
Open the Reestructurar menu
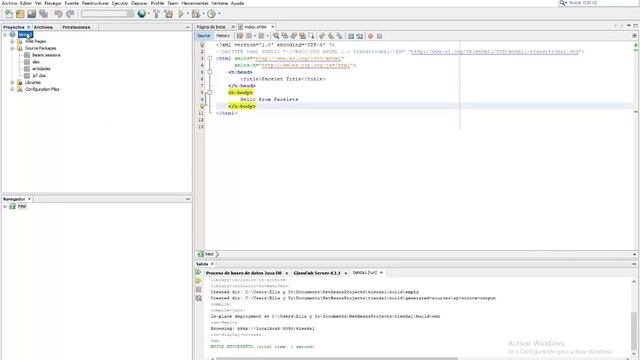point(95,3)
